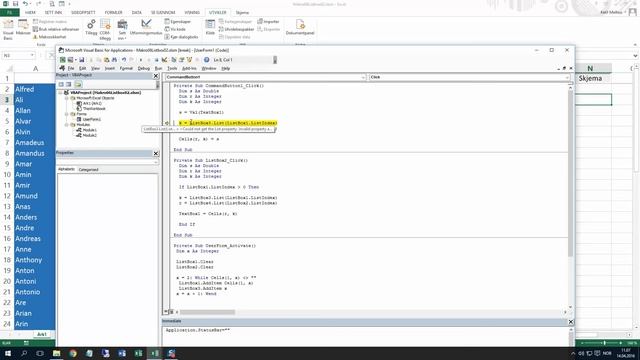Toggle Full Module View button below code
The image size is (640, 360).
click(x=171, y=312)
